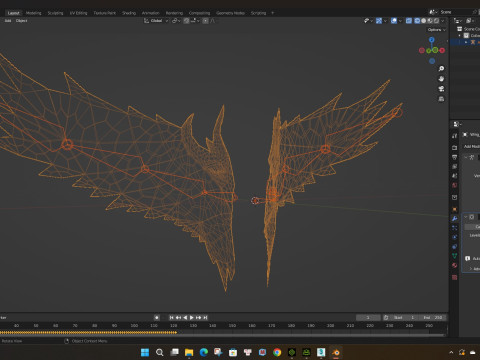Viewport: 480px width, 360px height.
Task: Open the Material properties tab
Action: [454, 266]
